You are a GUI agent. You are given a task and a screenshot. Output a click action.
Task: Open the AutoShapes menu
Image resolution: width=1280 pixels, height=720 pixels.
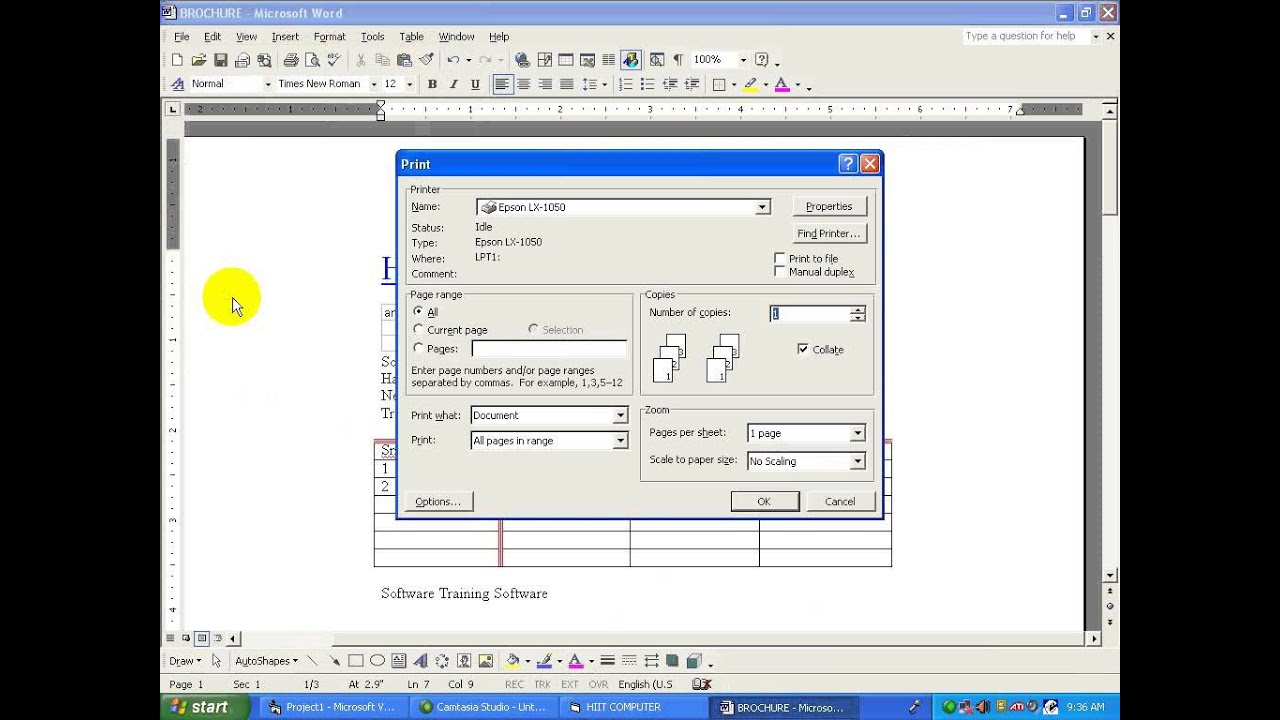click(x=266, y=661)
